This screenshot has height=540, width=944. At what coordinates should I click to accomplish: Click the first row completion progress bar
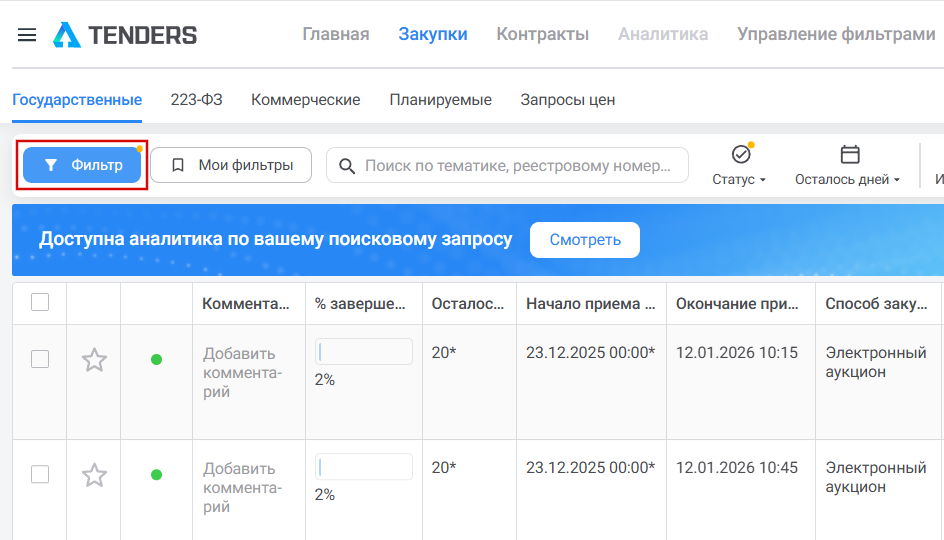364,352
